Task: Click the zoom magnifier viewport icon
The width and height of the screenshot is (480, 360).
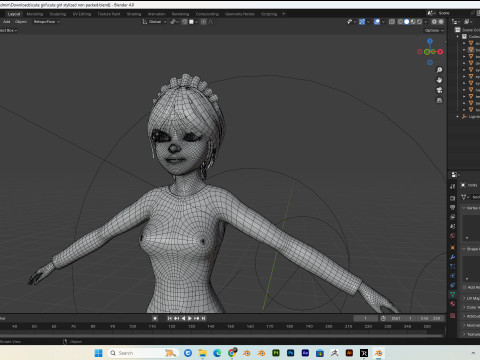Action: (439, 70)
